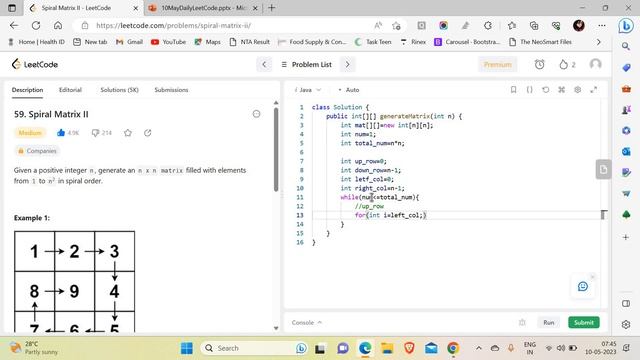Screen dimensions: 640x360
Task: Open the Problem List
Action: coord(307,64)
